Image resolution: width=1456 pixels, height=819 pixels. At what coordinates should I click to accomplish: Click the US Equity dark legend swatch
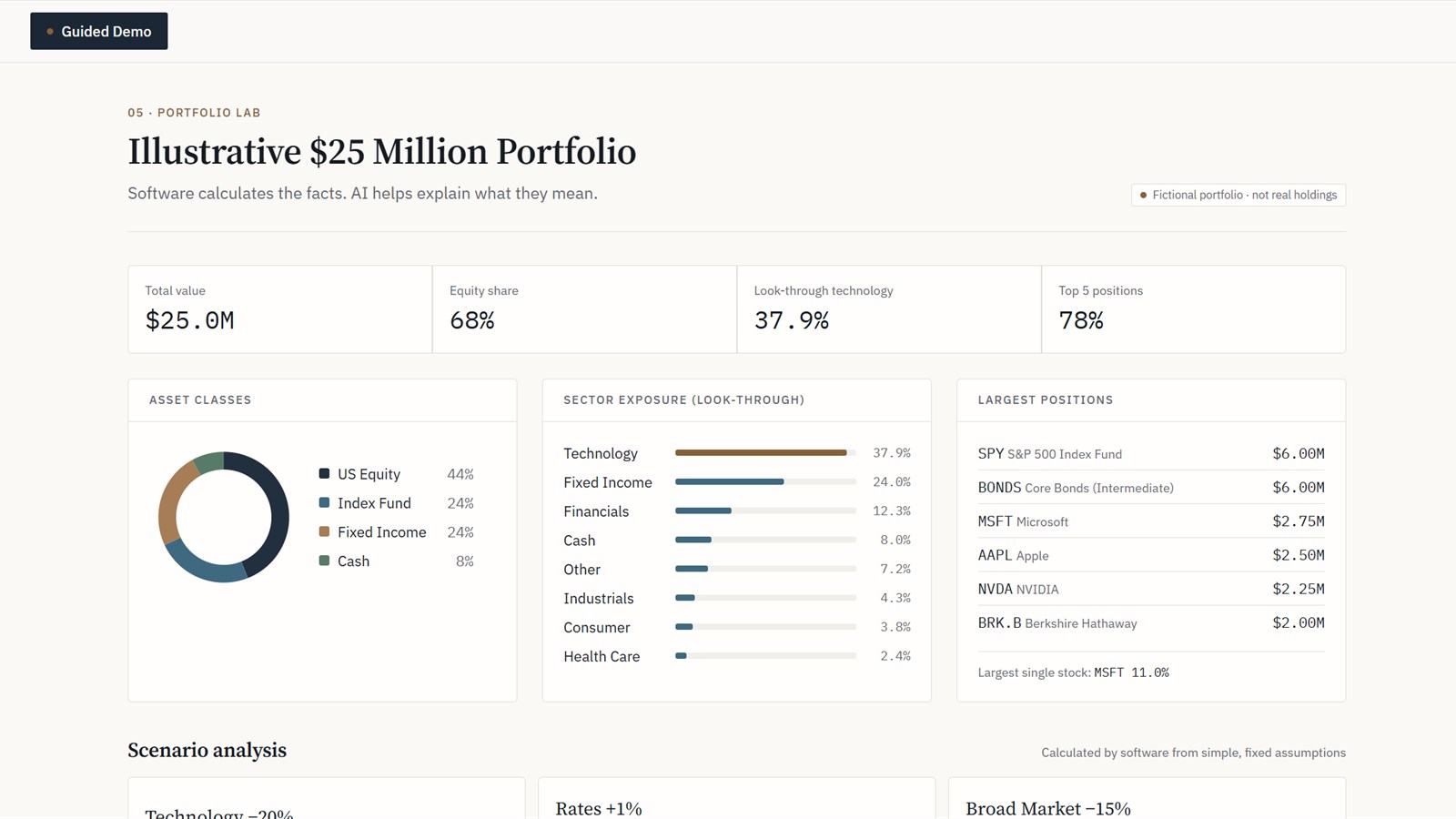click(x=324, y=473)
